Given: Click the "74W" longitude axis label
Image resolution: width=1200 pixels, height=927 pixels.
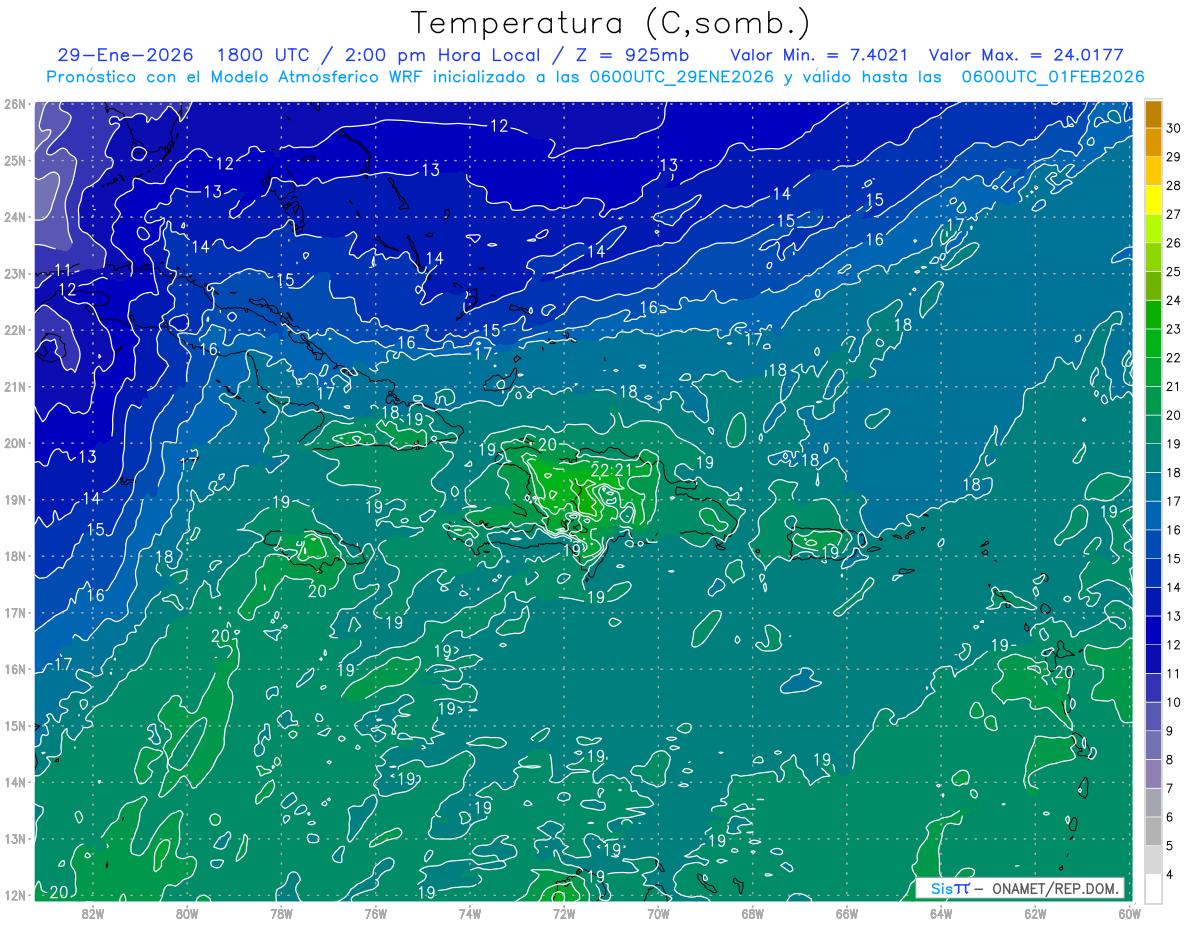Looking at the screenshot, I should tap(470, 912).
